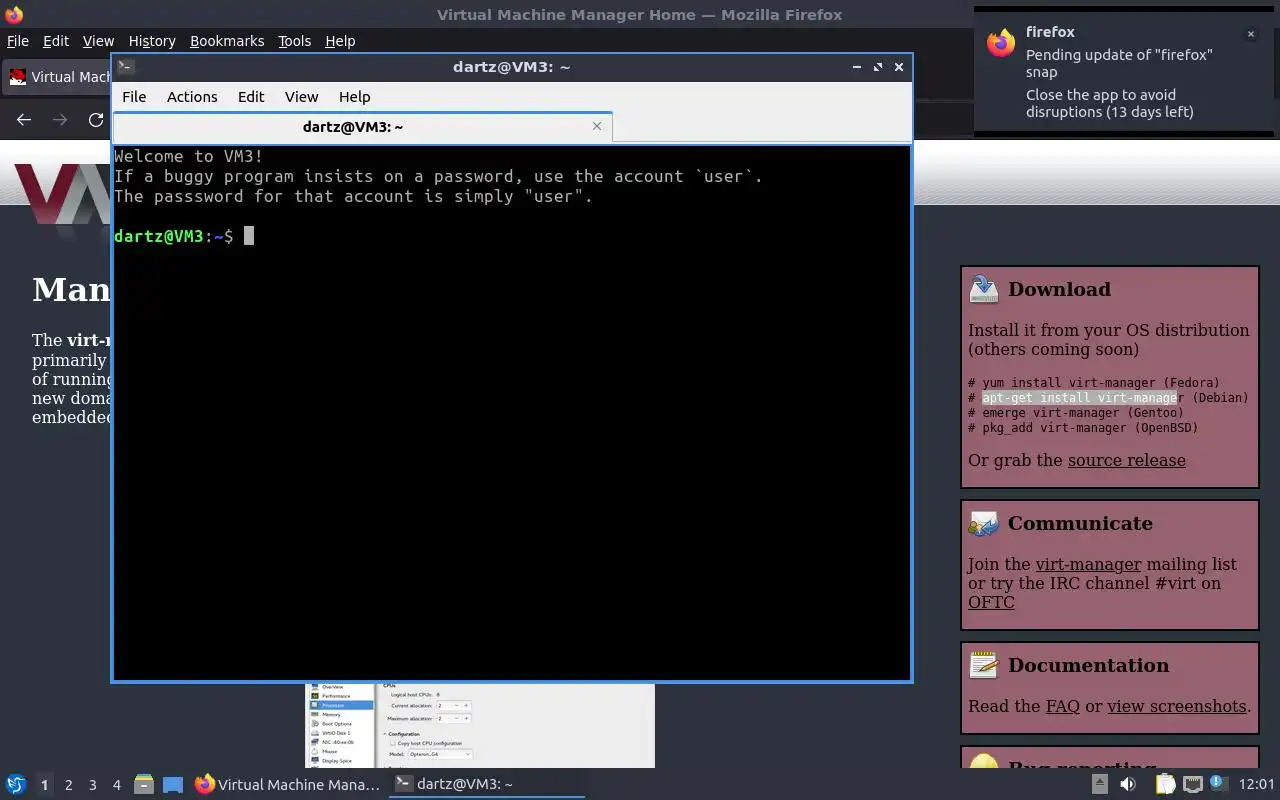
Task: Minimize the terminal window
Action: (x=857, y=67)
